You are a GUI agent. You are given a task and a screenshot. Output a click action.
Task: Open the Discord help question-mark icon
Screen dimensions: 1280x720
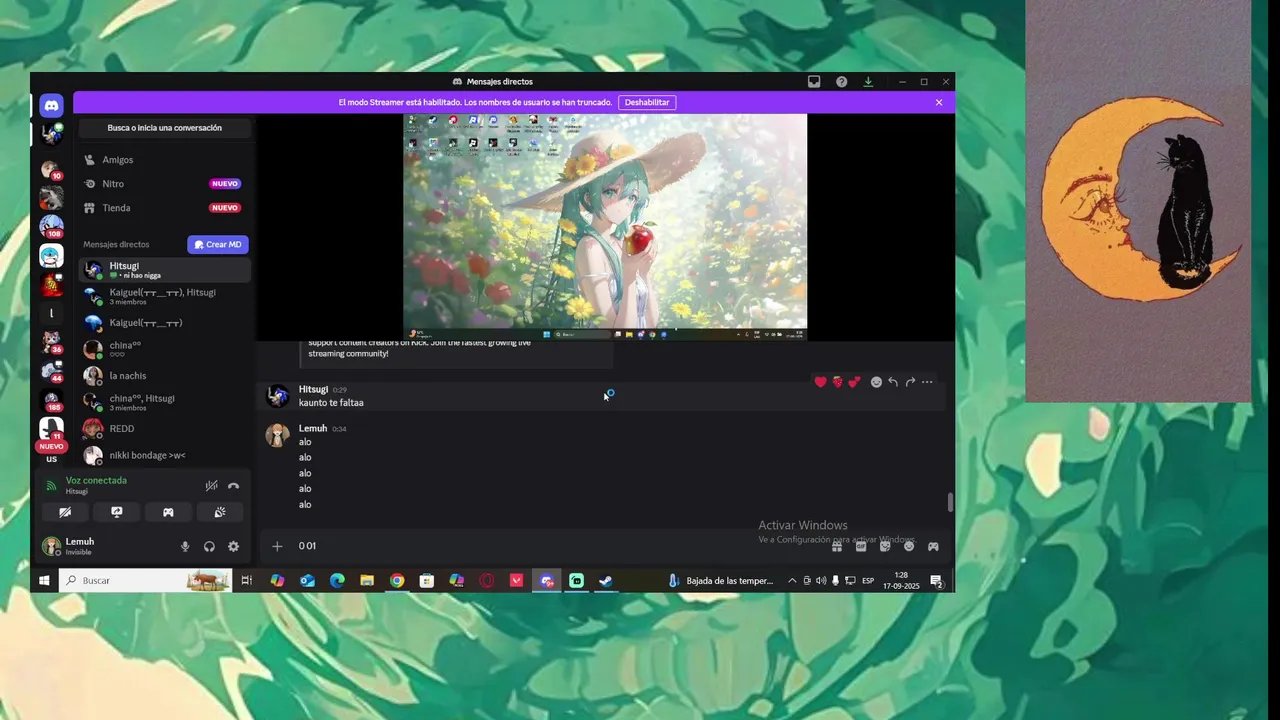click(842, 82)
